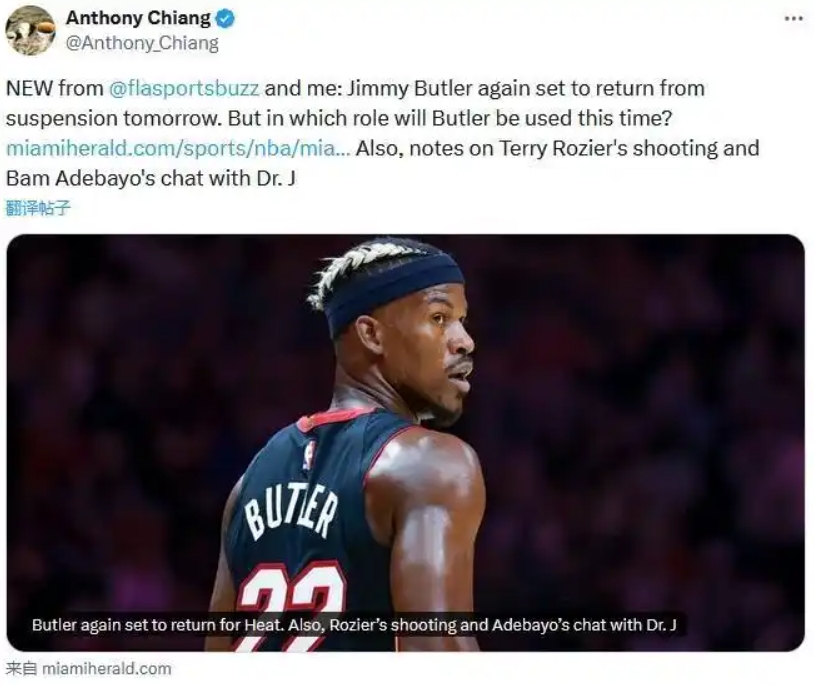Click the NBA logo on the jersey
Image resolution: width=814 pixels, height=685 pixels.
coord(309,454)
